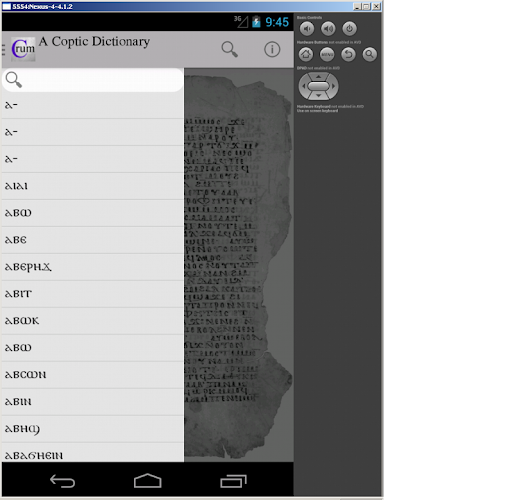513x500 pixels.
Task: Tap the Android recent apps button
Action: coord(233,481)
